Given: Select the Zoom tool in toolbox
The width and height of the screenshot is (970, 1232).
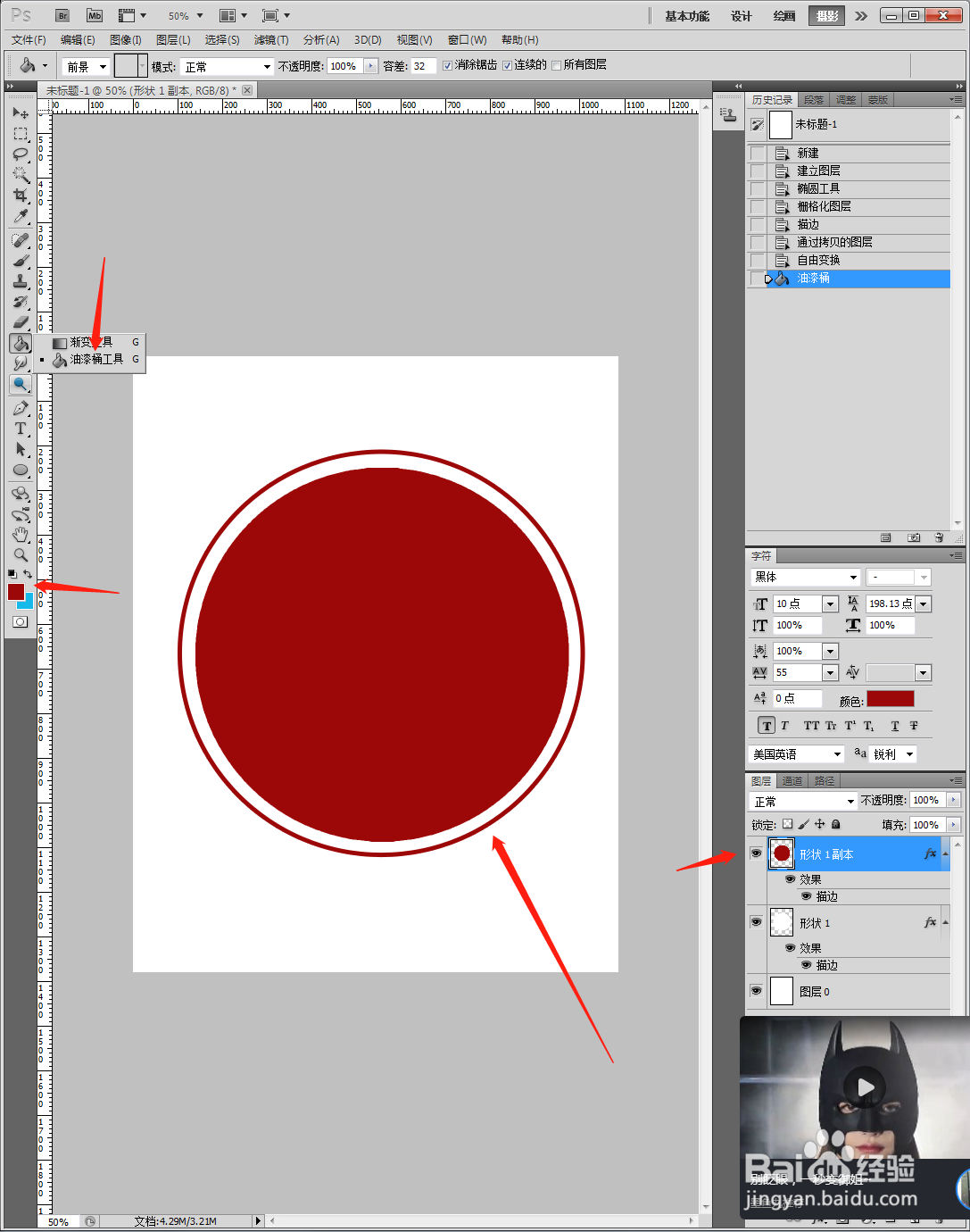Looking at the screenshot, I should click(20, 555).
